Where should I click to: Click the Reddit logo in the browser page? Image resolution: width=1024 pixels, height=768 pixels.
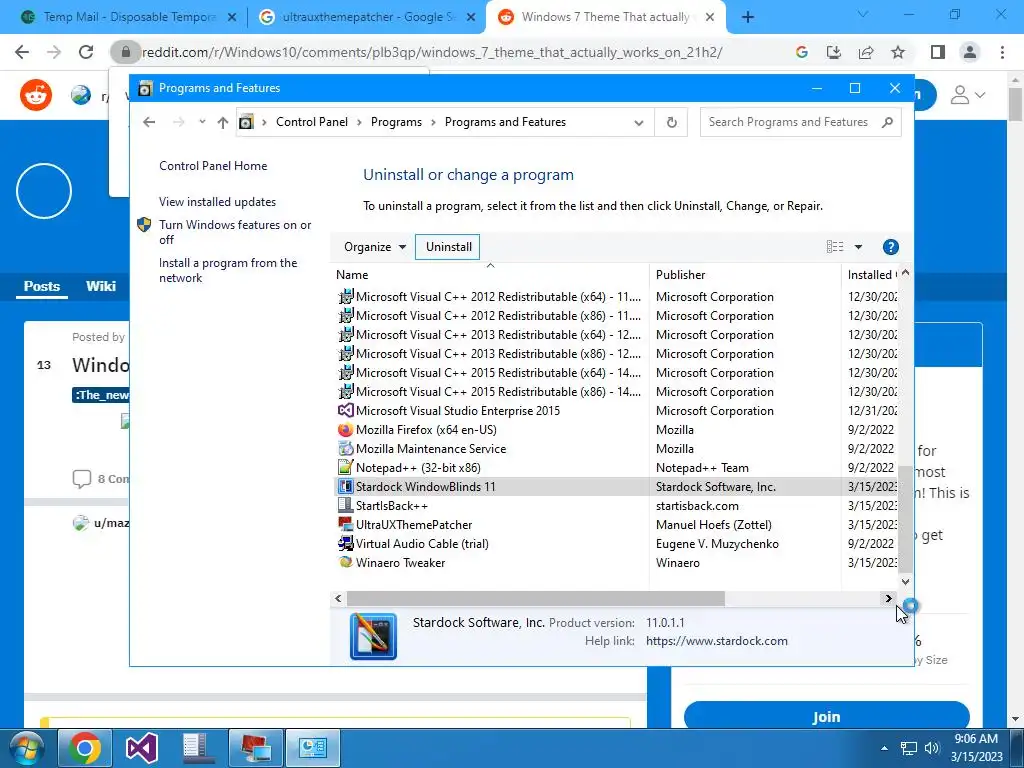coord(36,95)
